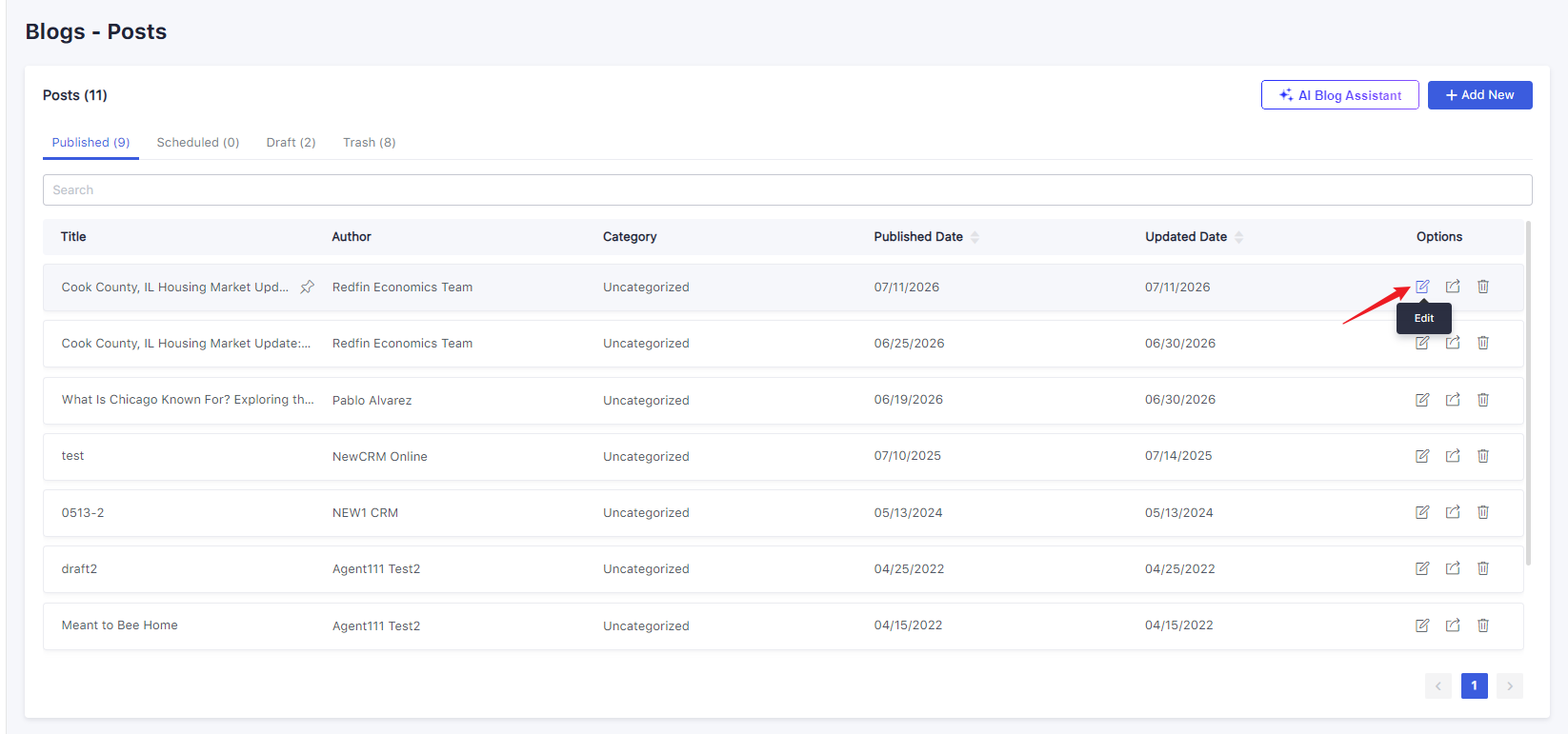Open the Trash (8) tab

(x=370, y=143)
